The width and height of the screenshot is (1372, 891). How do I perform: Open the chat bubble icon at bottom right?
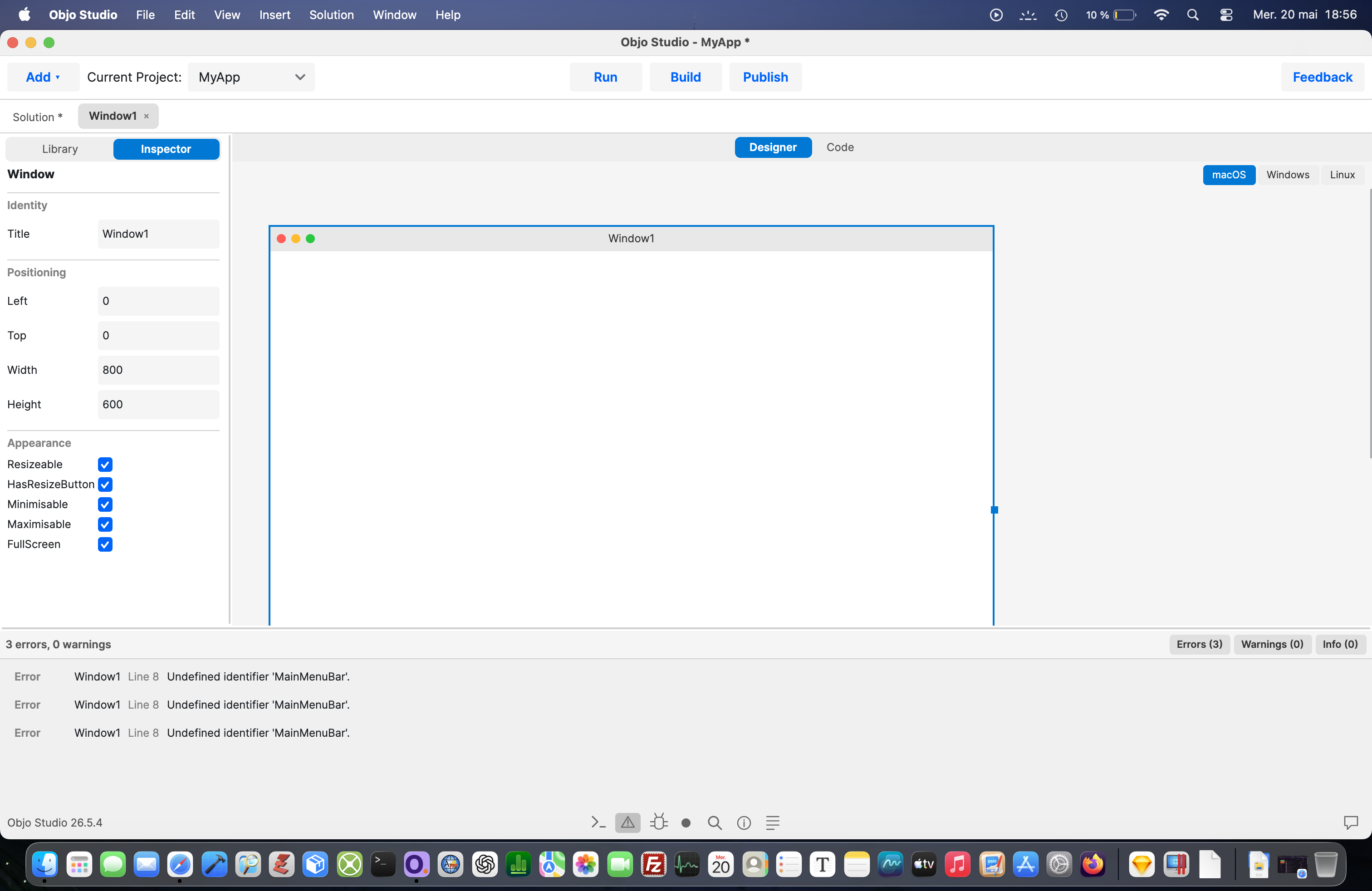point(1351,822)
